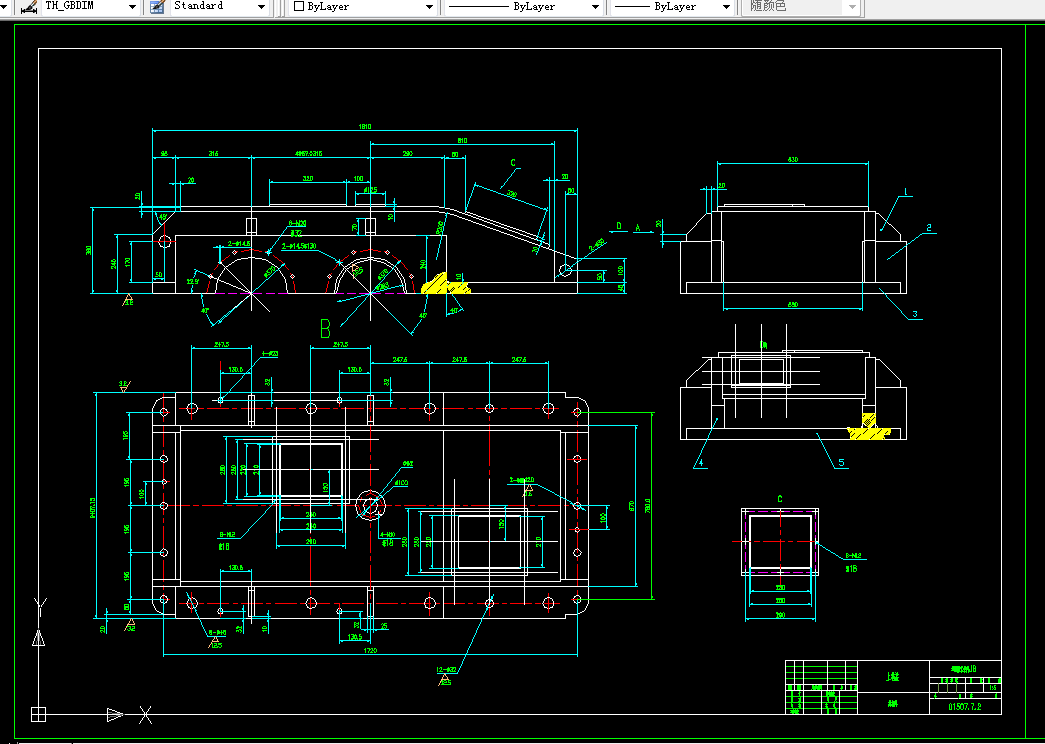1045x744 pixels.
Task: Click the surface finish triangle symbol under 12-Ø32
Action: tap(445, 680)
